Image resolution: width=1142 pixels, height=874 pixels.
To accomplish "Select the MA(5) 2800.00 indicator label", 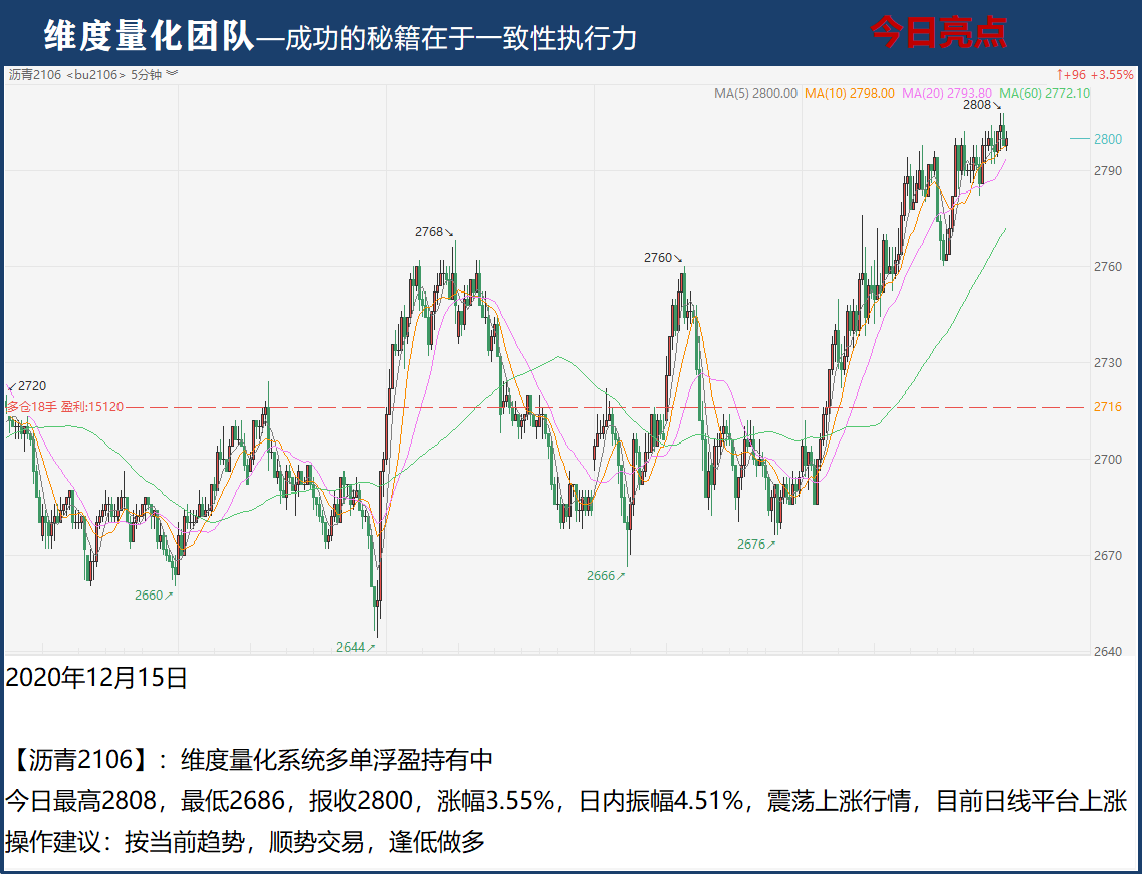I will point(755,93).
